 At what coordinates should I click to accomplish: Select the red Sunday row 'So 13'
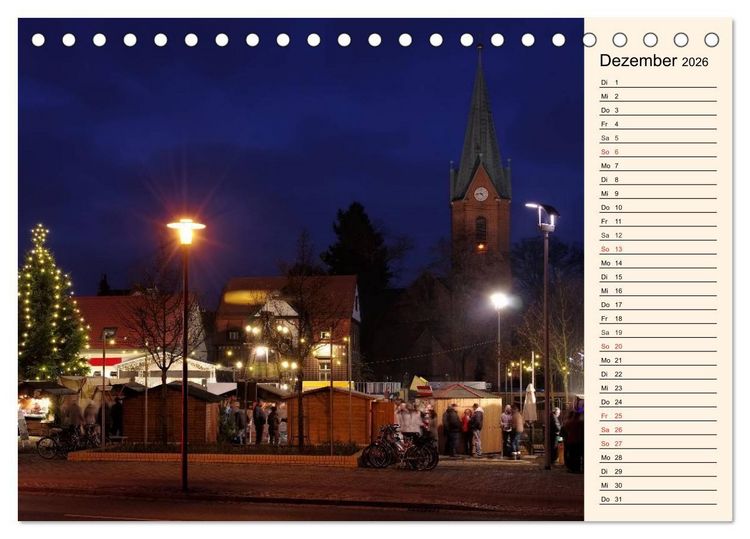click(x=658, y=249)
